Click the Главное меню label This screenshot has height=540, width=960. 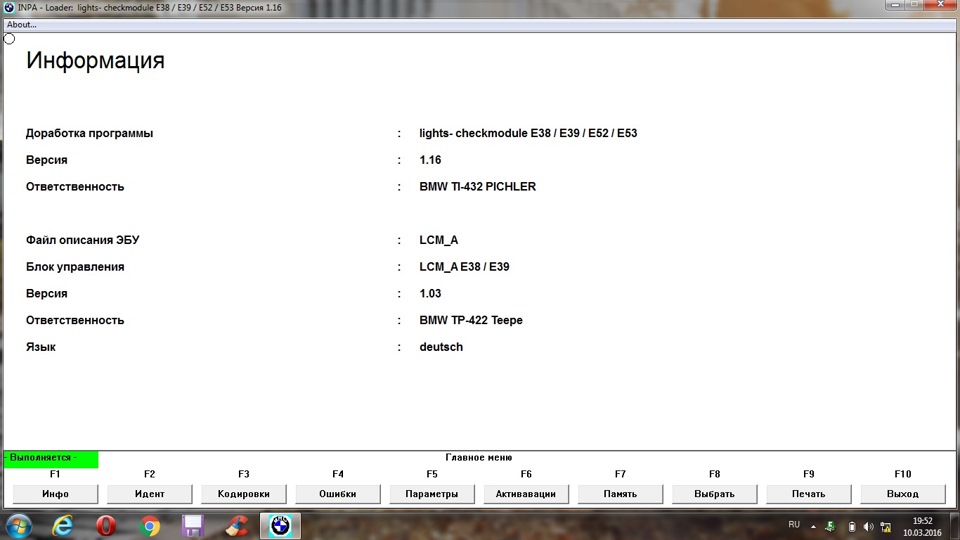tap(479, 457)
